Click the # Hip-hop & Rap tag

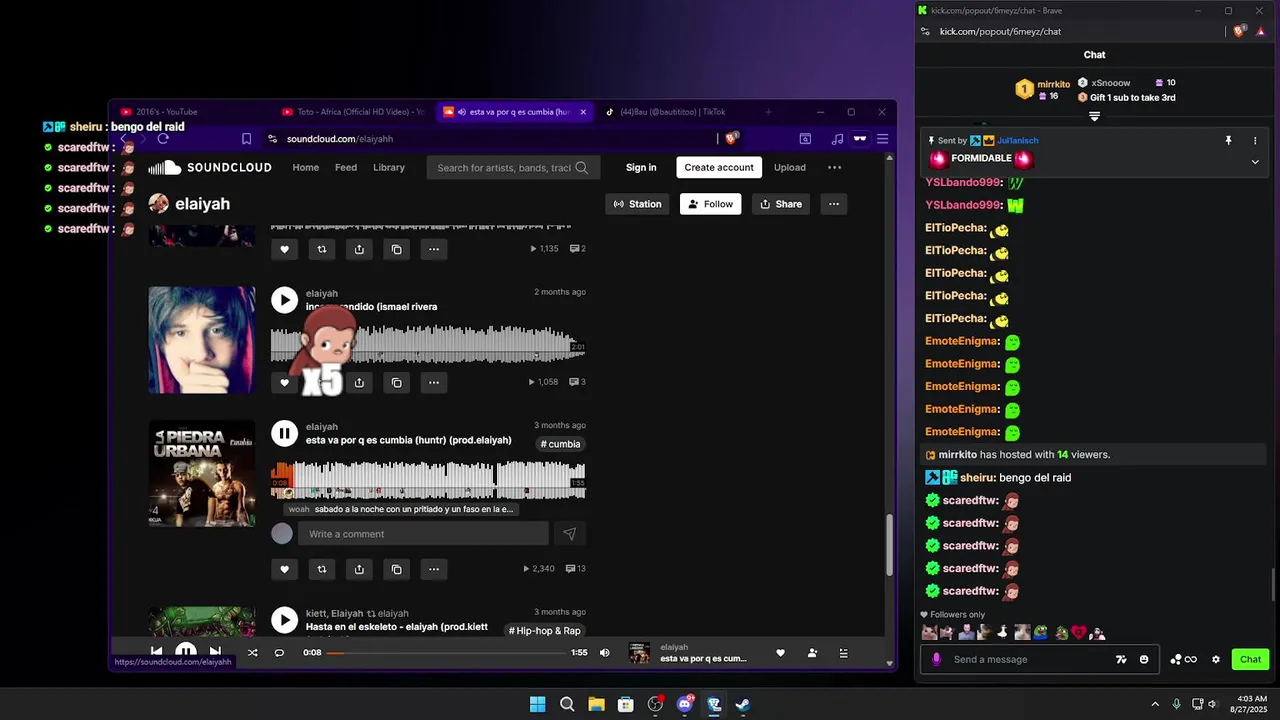coord(545,631)
